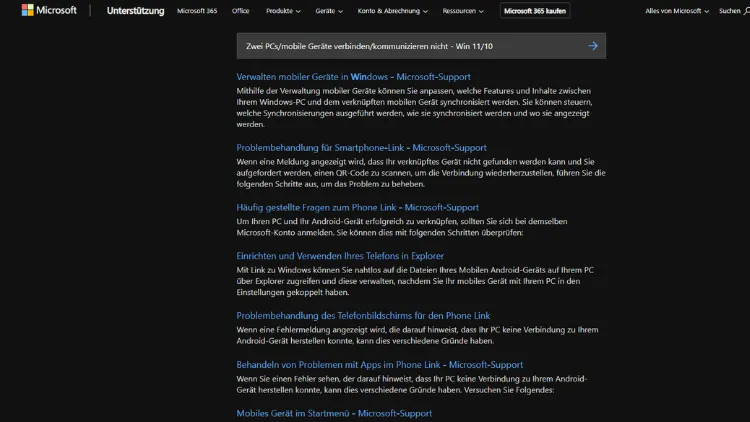This screenshot has width=750, height=422.
Task: Open Einrichten und Verwenden Ihres Telefons in Explorer
Action: coord(340,255)
